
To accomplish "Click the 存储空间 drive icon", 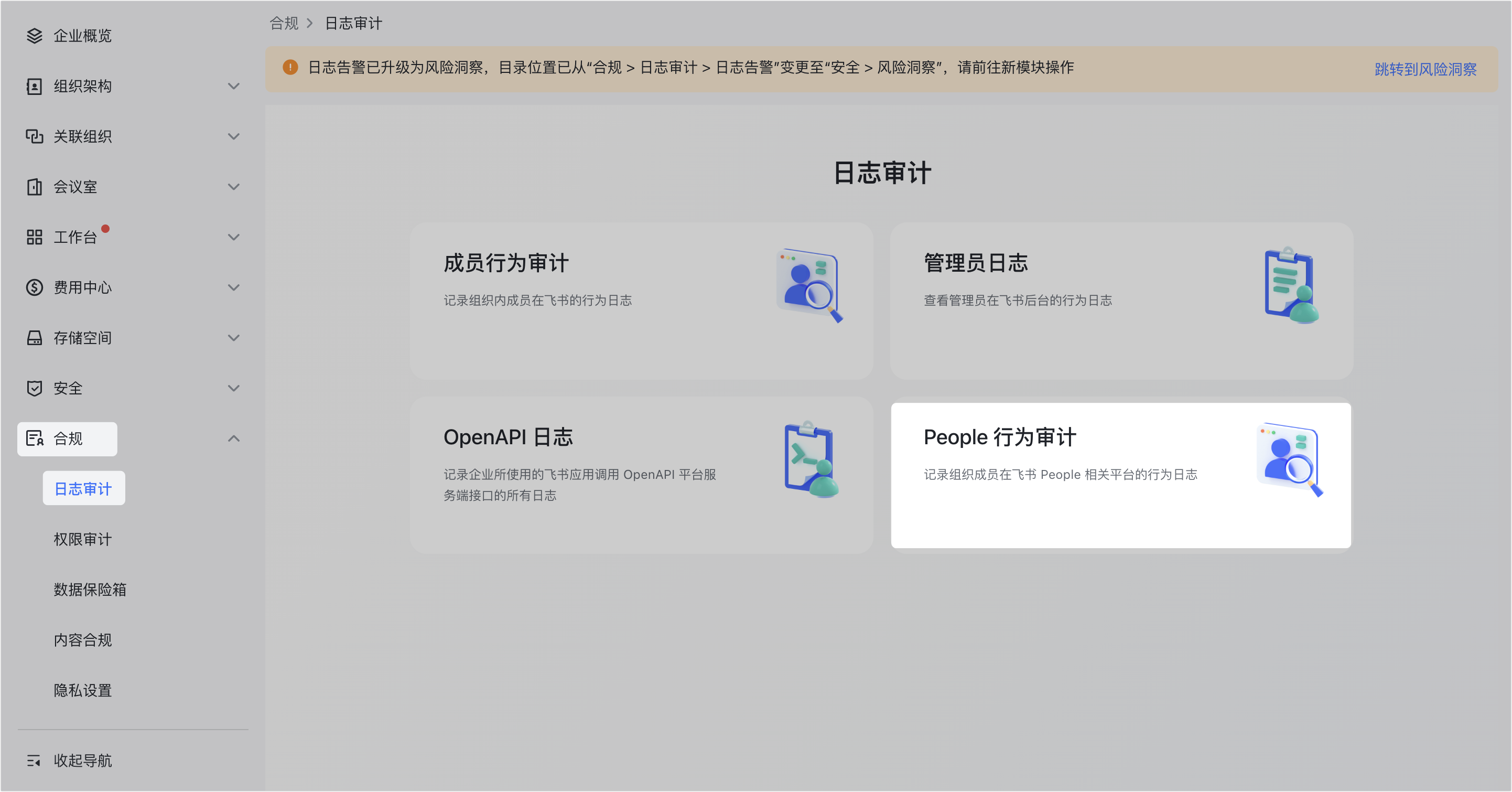I will [35, 338].
